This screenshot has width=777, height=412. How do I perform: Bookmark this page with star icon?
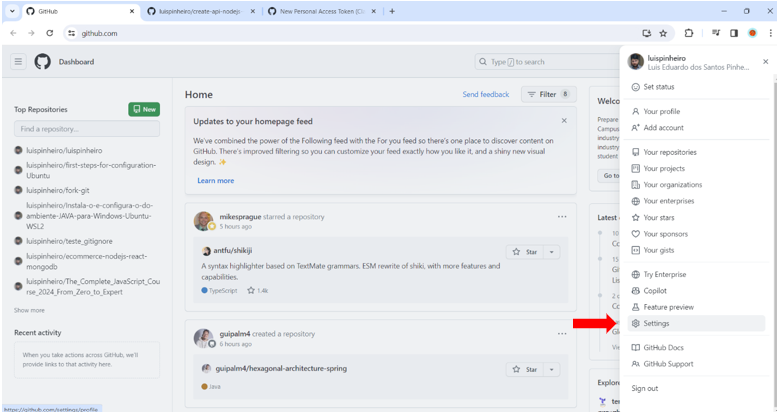point(663,33)
